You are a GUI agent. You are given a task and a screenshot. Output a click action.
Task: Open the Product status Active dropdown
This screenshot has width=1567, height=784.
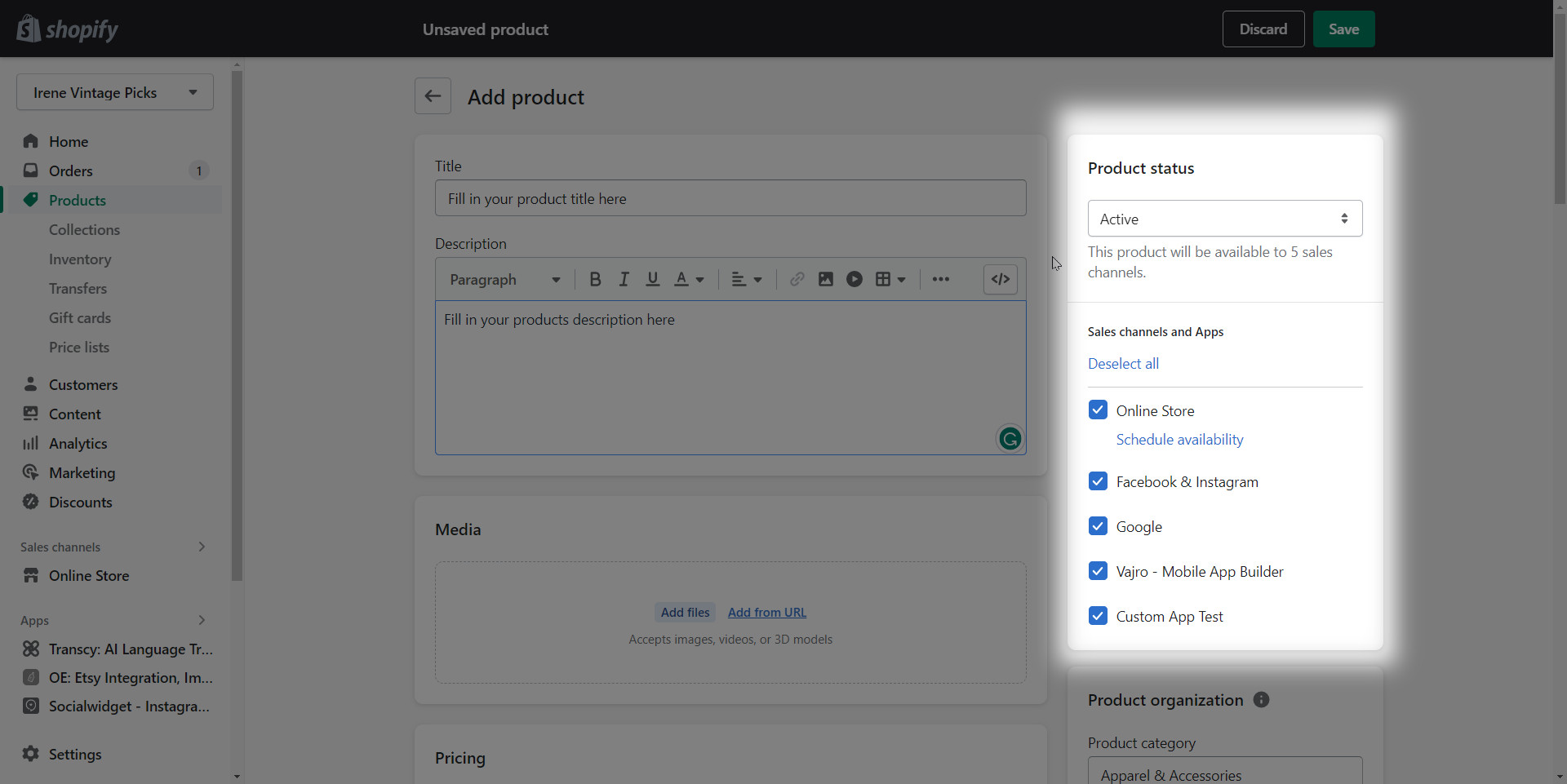click(x=1225, y=219)
